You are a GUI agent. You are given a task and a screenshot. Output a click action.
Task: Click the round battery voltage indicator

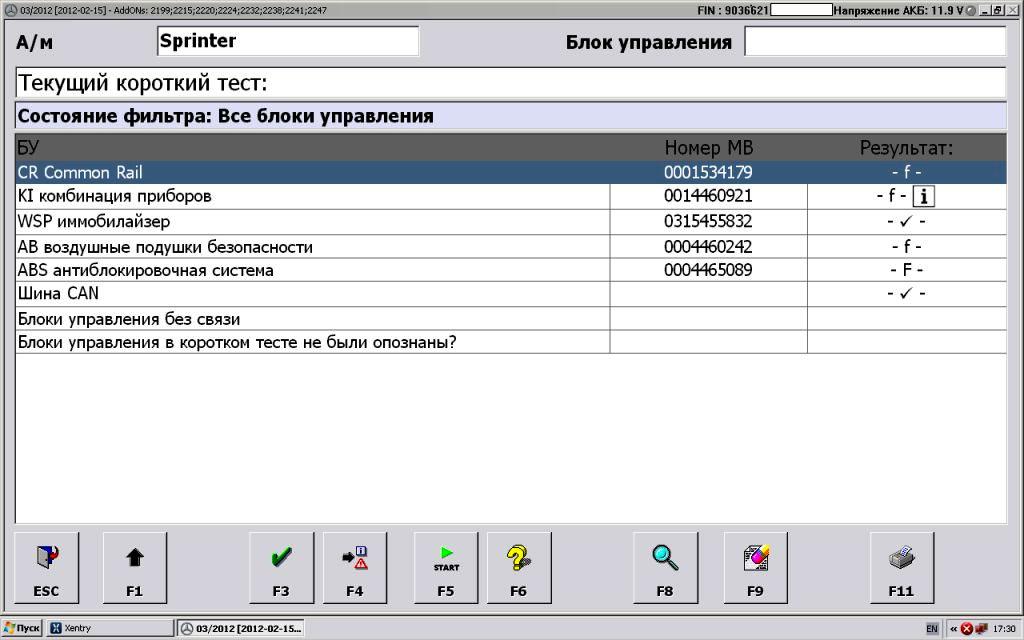pos(971,10)
